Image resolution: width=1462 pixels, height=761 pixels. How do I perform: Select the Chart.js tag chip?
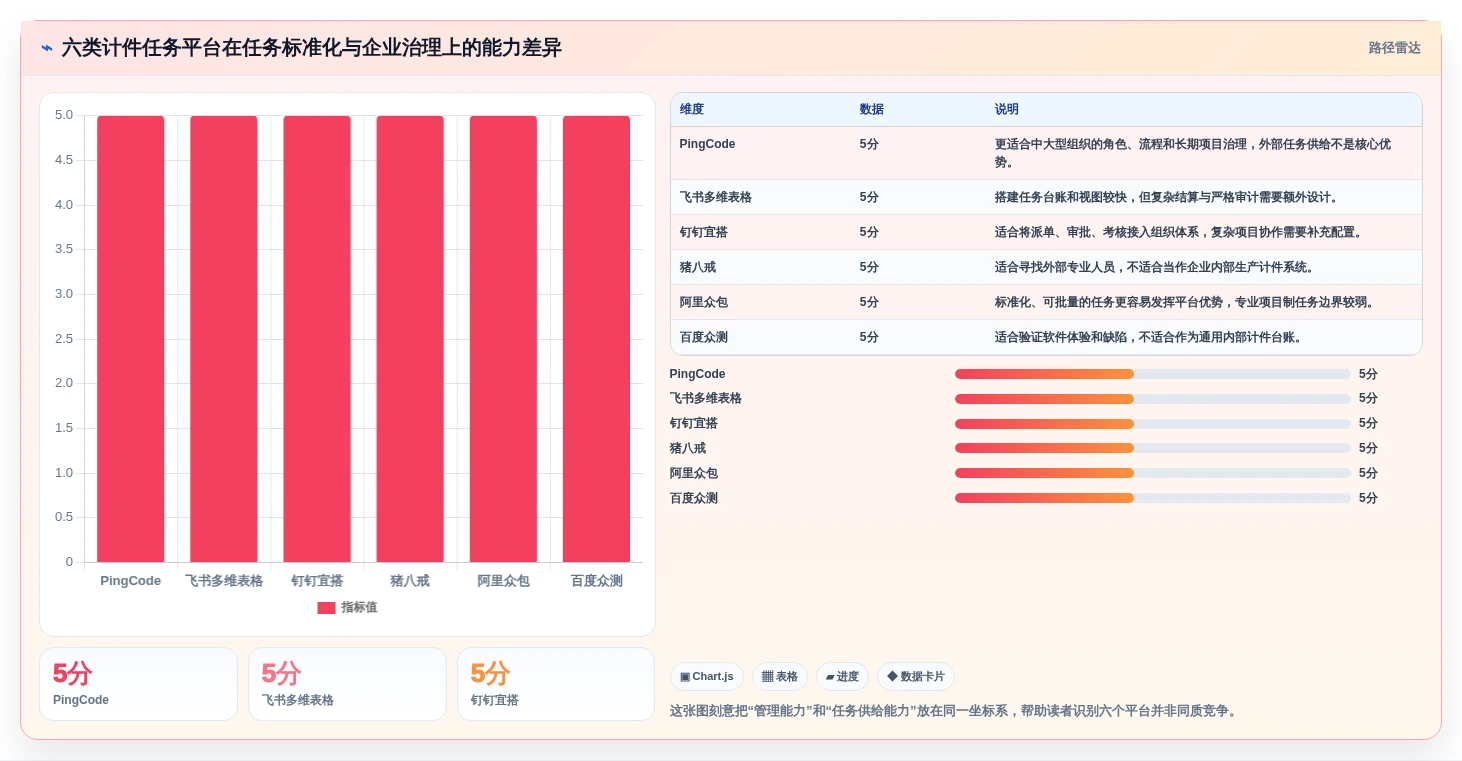pos(707,677)
